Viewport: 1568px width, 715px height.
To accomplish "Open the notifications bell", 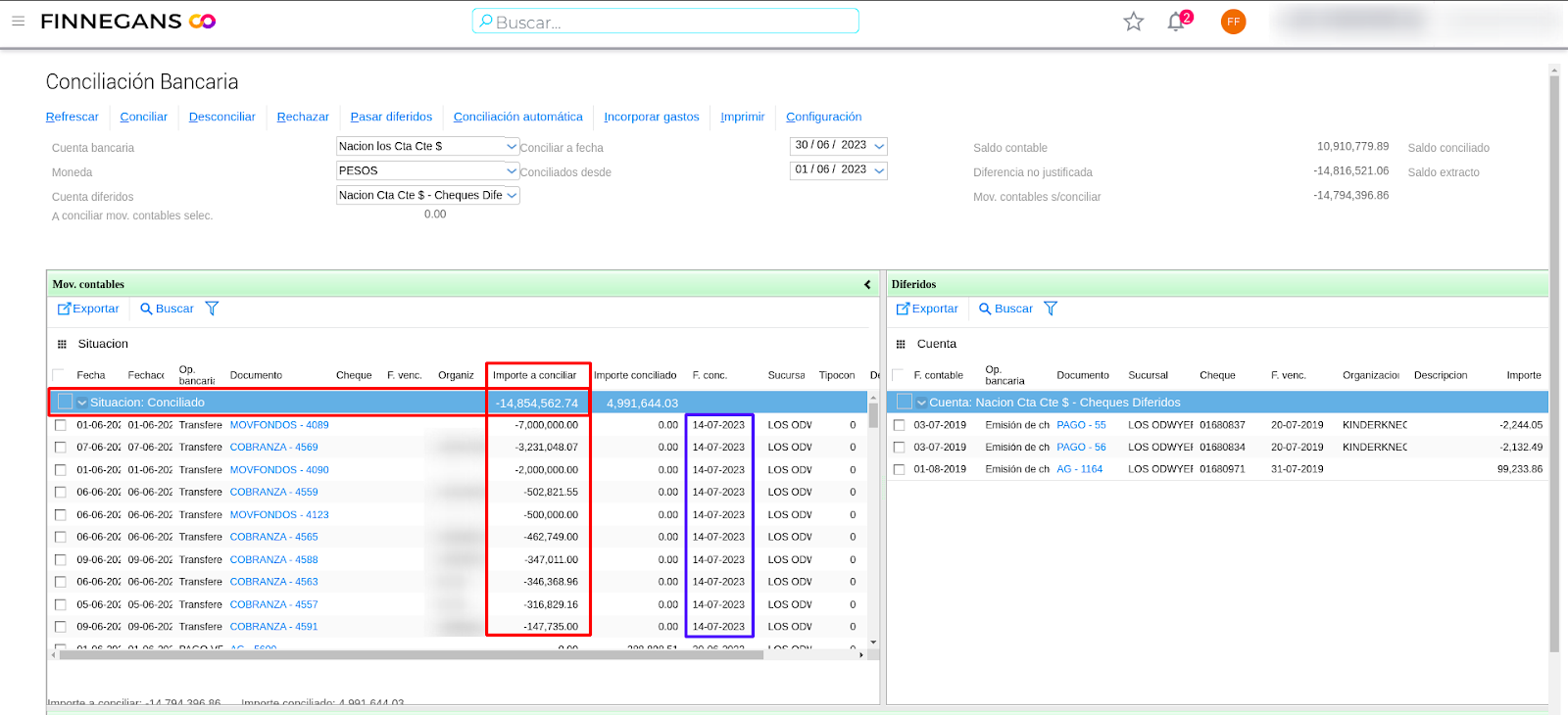I will [x=1176, y=22].
